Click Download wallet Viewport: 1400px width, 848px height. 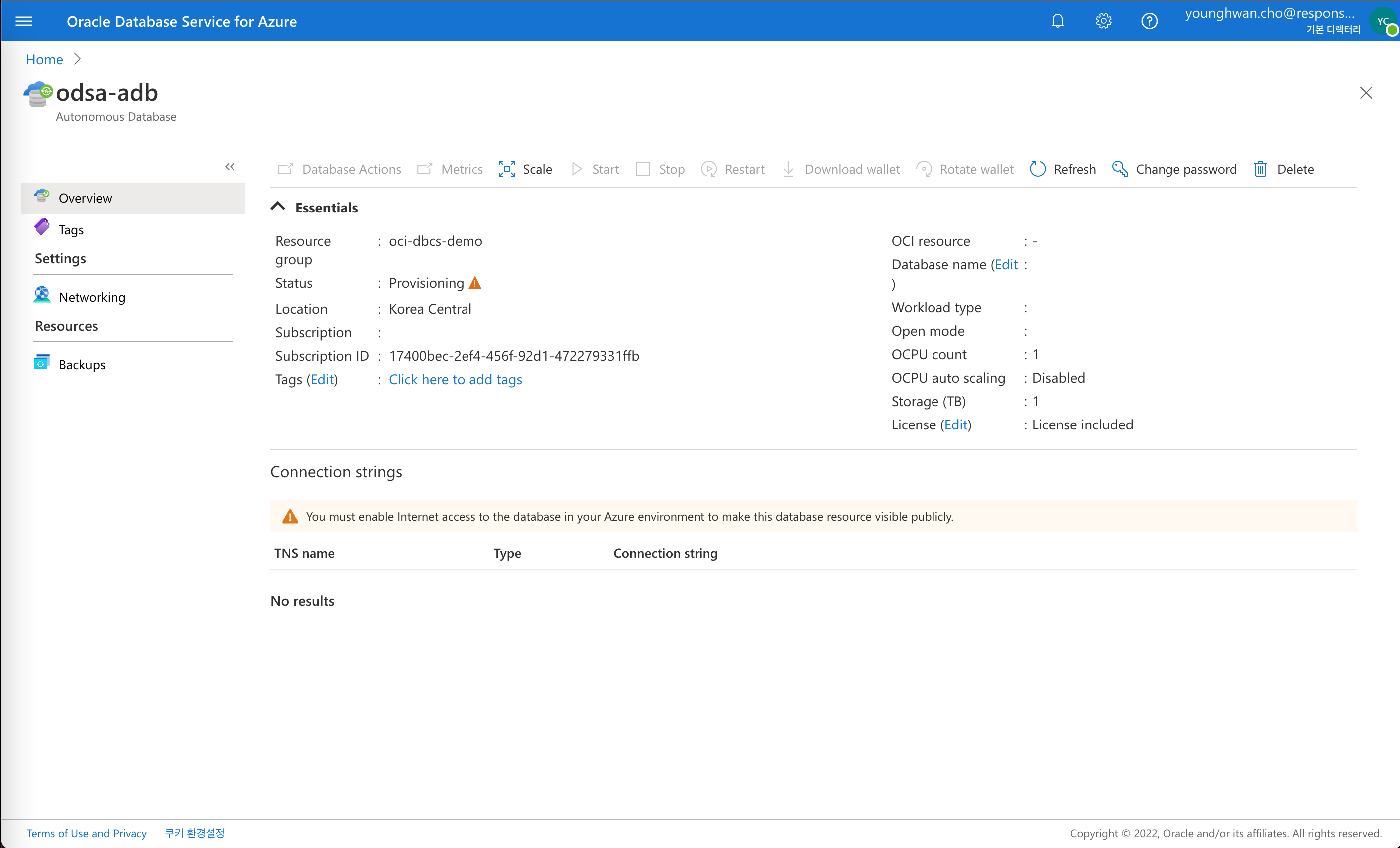pyautogui.click(x=841, y=169)
